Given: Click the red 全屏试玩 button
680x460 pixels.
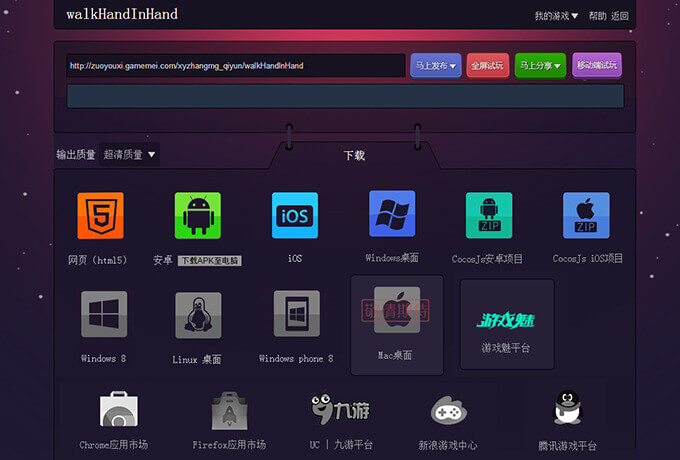Looking at the screenshot, I should (487, 65).
